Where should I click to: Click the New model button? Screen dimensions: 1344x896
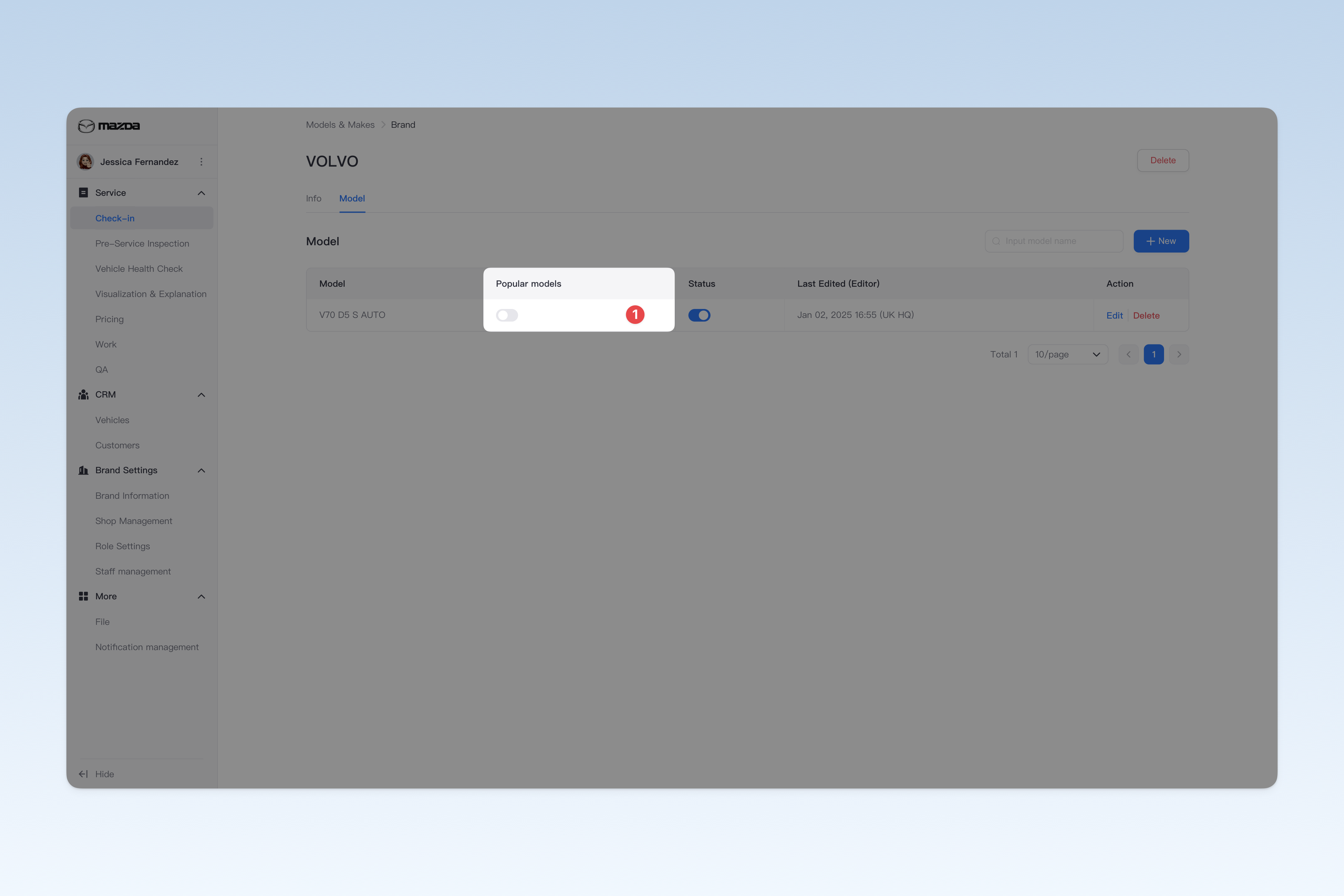pos(1161,241)
